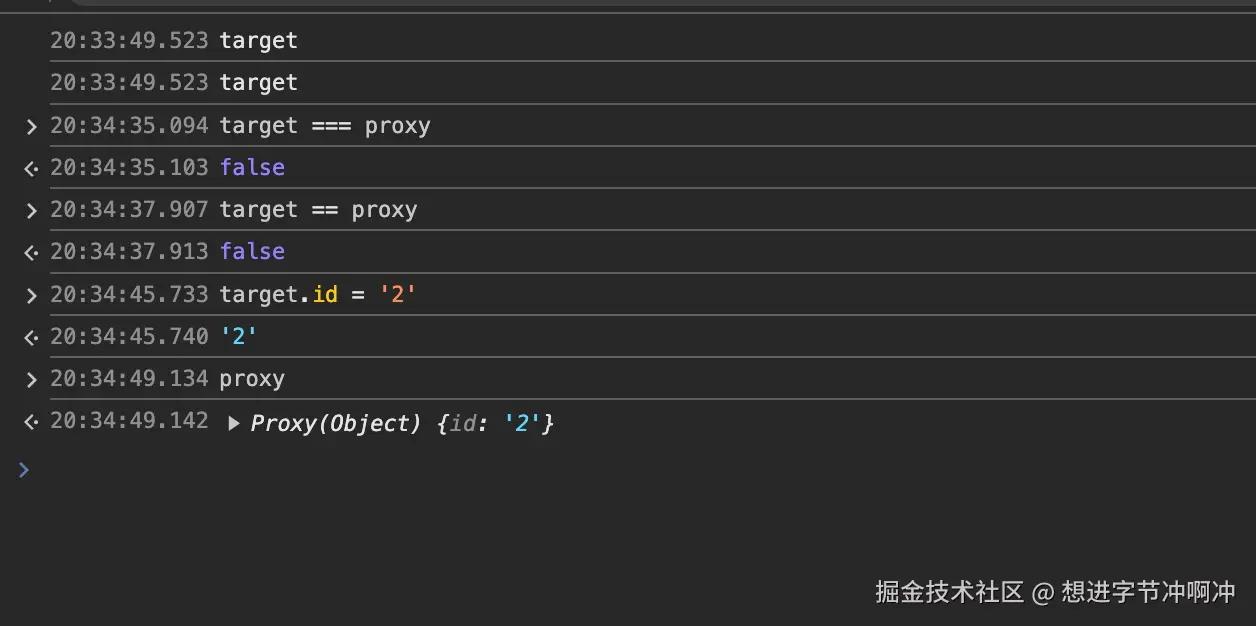This screenshot has height=626, width=1256.
Task: Click the output arrow at 20:34:45.740
Action: pyautogui.click(x=31, y=337)
